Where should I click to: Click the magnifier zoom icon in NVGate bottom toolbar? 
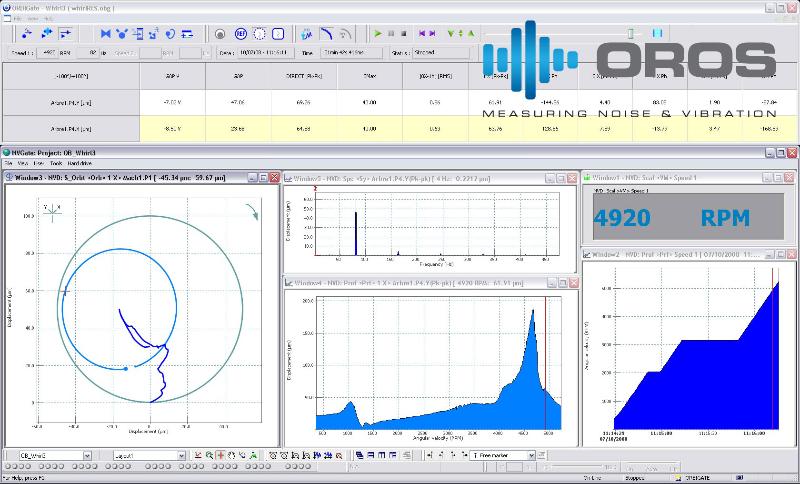pyautogui.click(x=209, y=455)
